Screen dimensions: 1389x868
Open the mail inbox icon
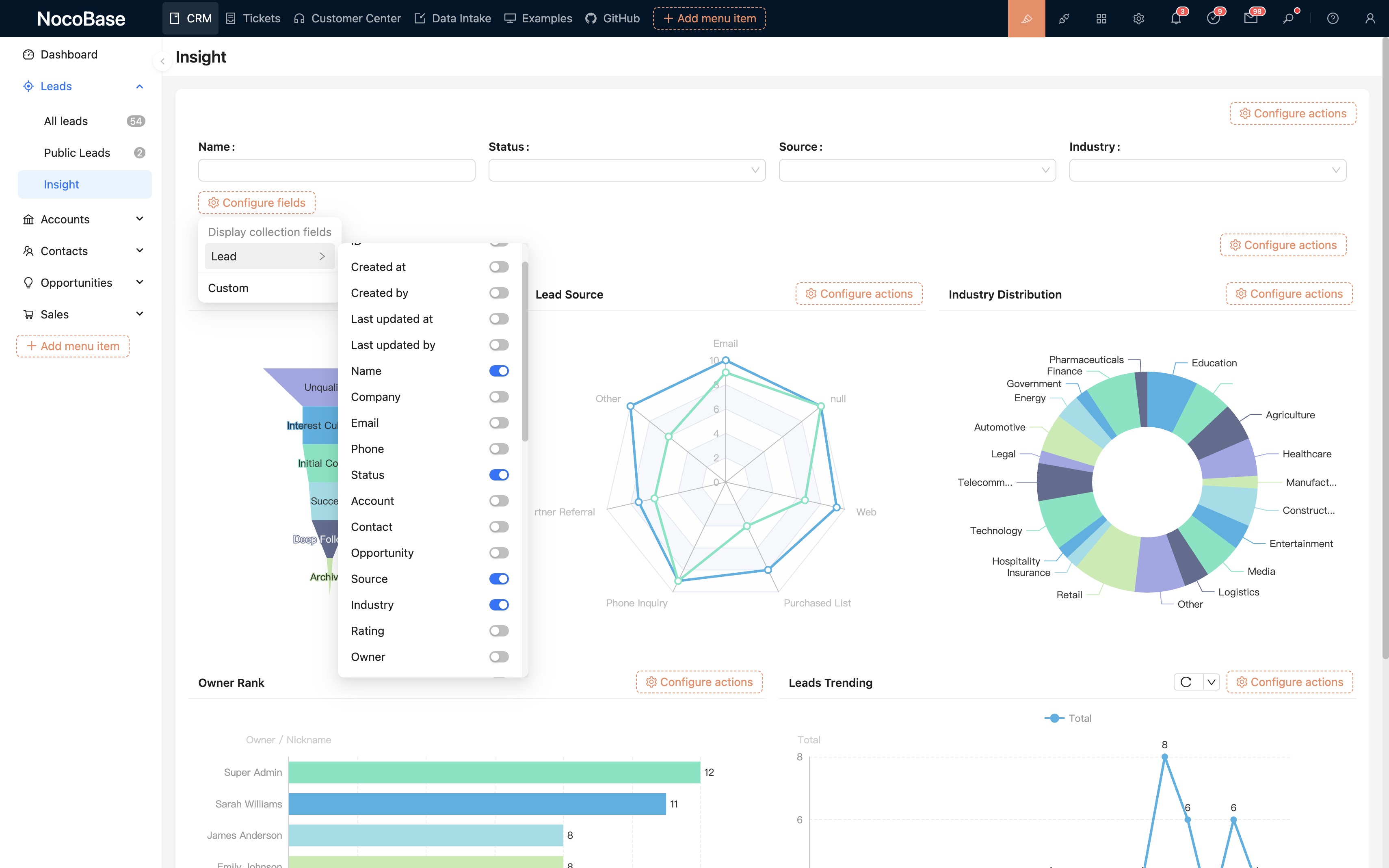coord(1250,18)
